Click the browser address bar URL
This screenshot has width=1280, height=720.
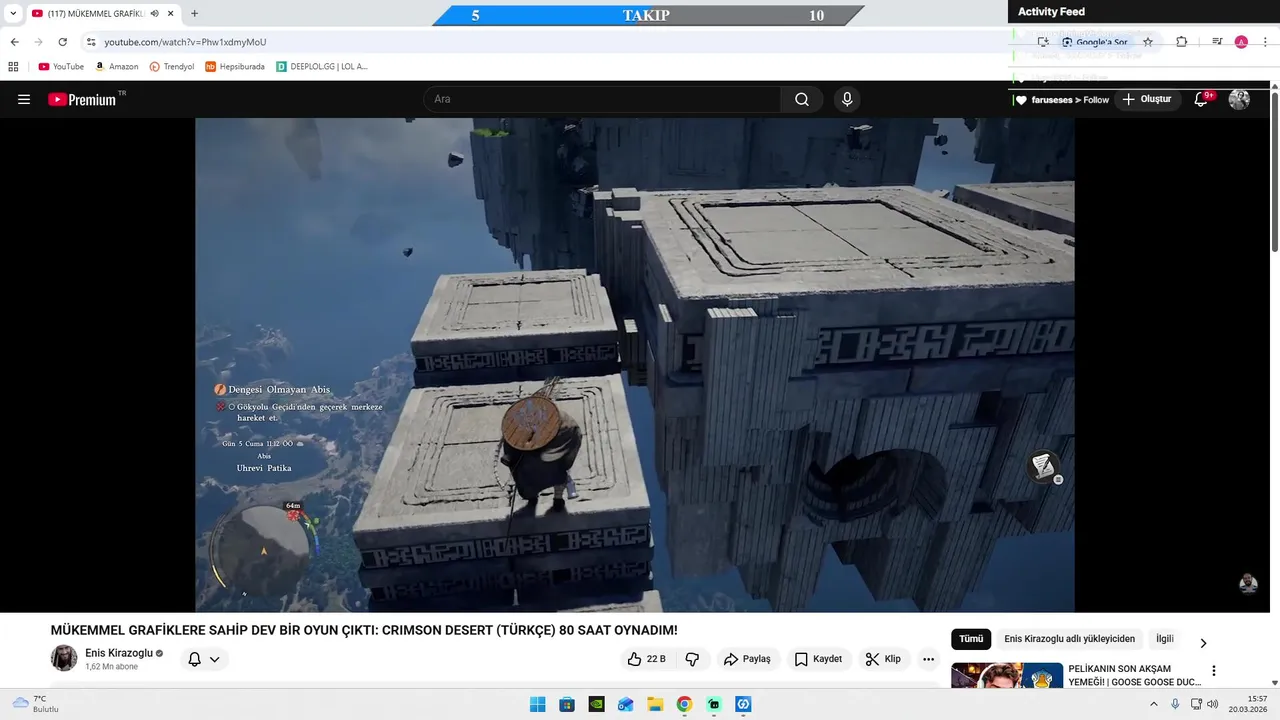[185, 42]
